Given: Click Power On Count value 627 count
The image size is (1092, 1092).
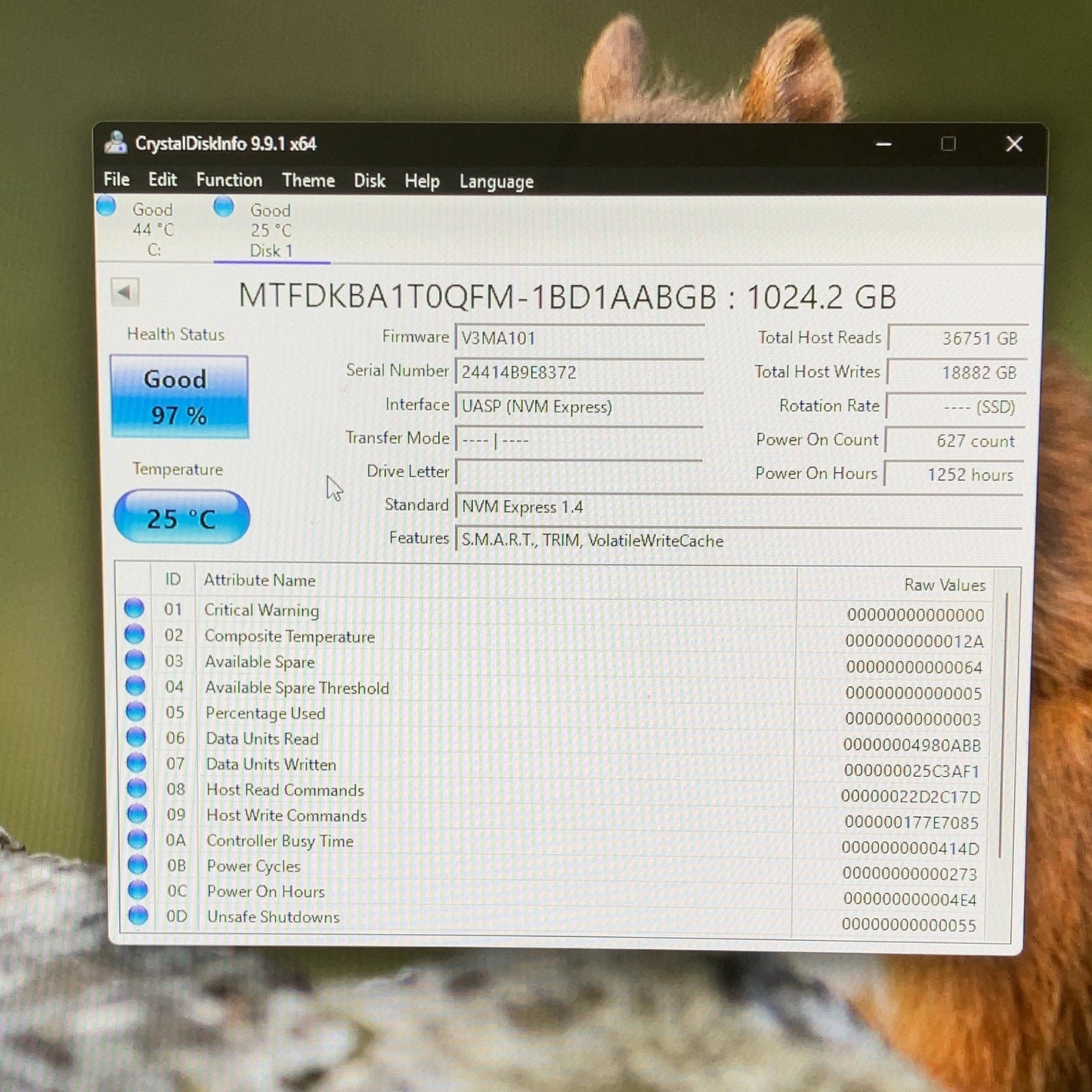Looking at the screenshot, I should (955, 441).
